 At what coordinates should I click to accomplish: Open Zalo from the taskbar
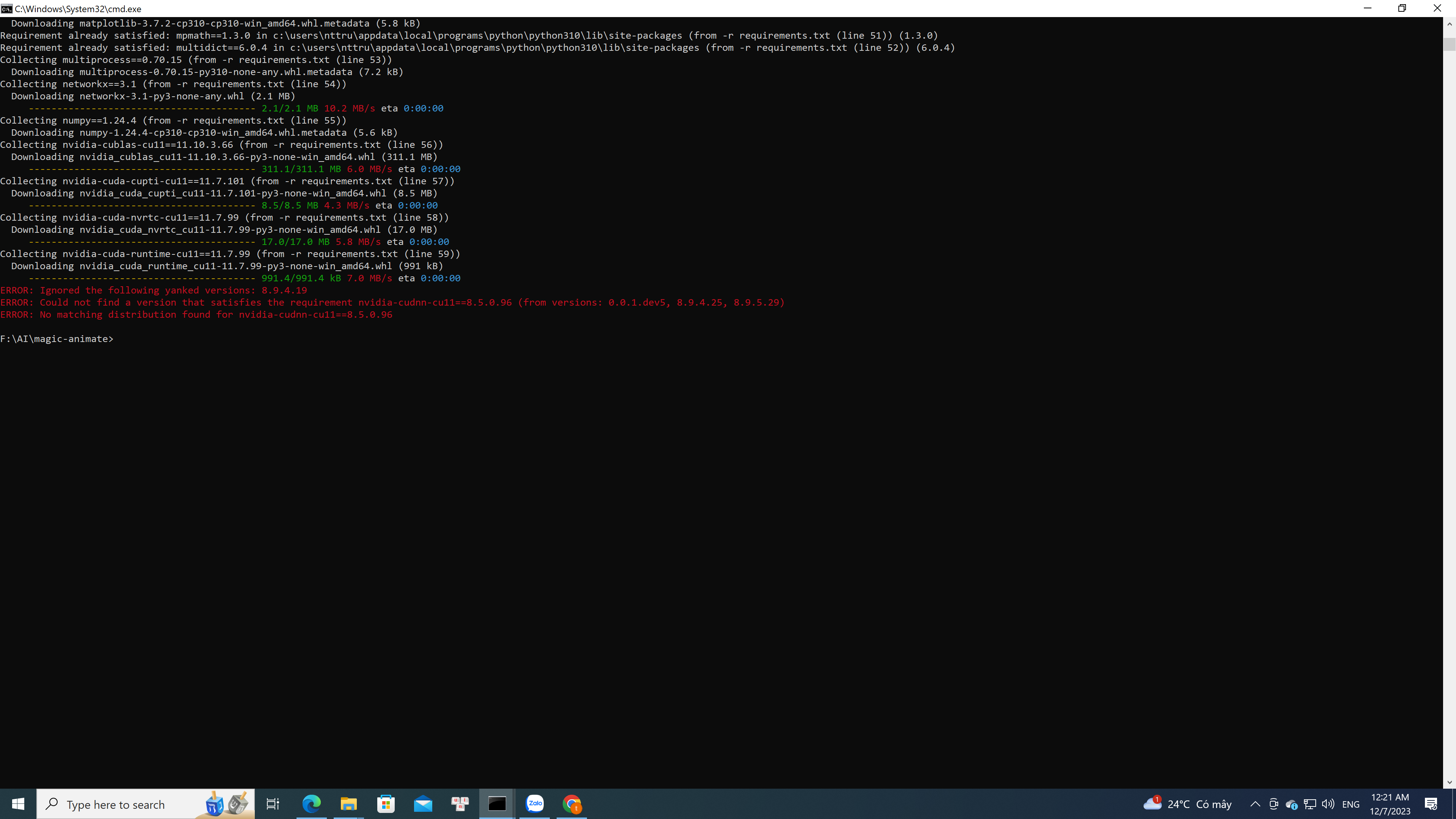(x=535, y=804)
